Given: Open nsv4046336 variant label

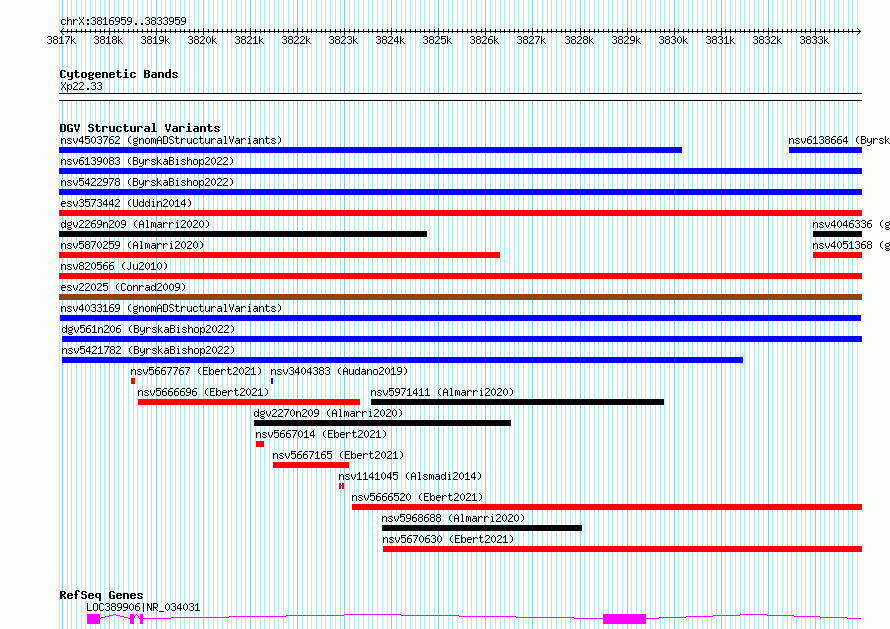Looking at the screenshot, I should (851, 224).
